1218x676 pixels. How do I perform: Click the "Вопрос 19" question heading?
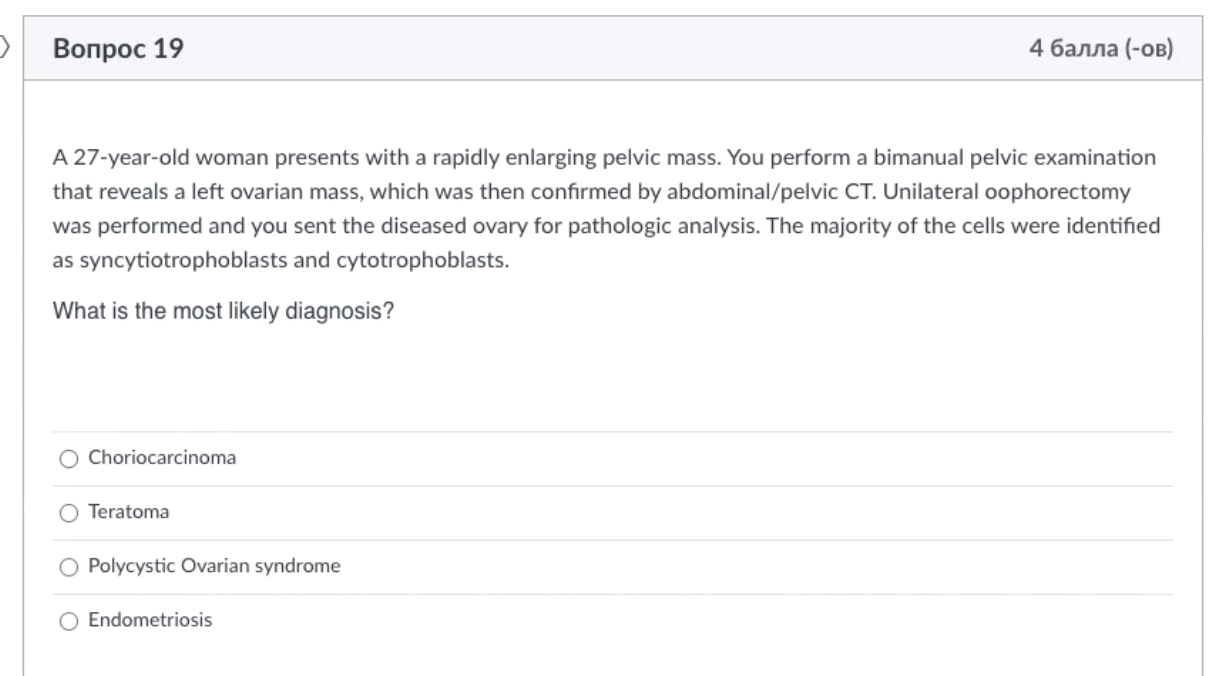[118, 48]
